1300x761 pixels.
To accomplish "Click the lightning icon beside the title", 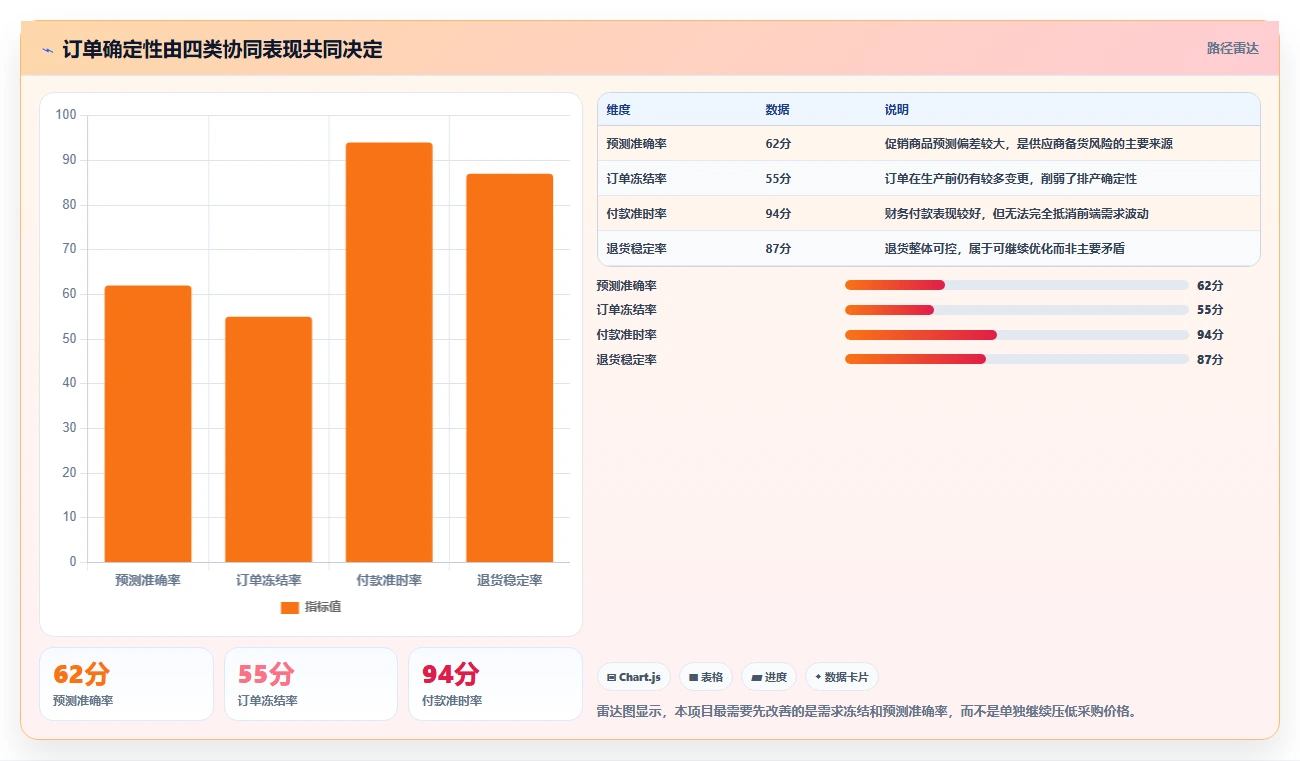I will point(48,50).
